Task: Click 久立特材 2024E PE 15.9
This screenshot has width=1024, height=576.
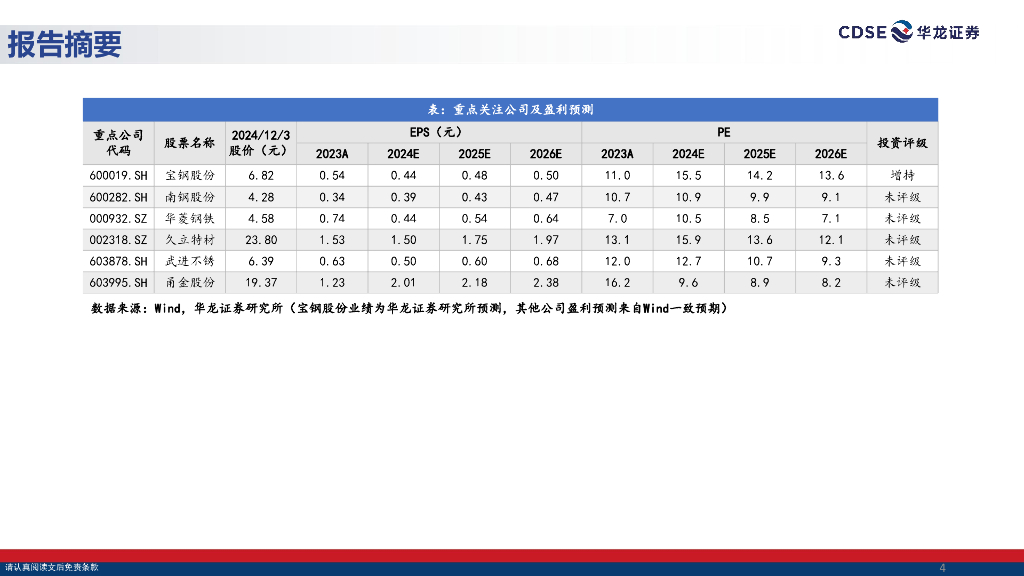Action: [688, 240]
